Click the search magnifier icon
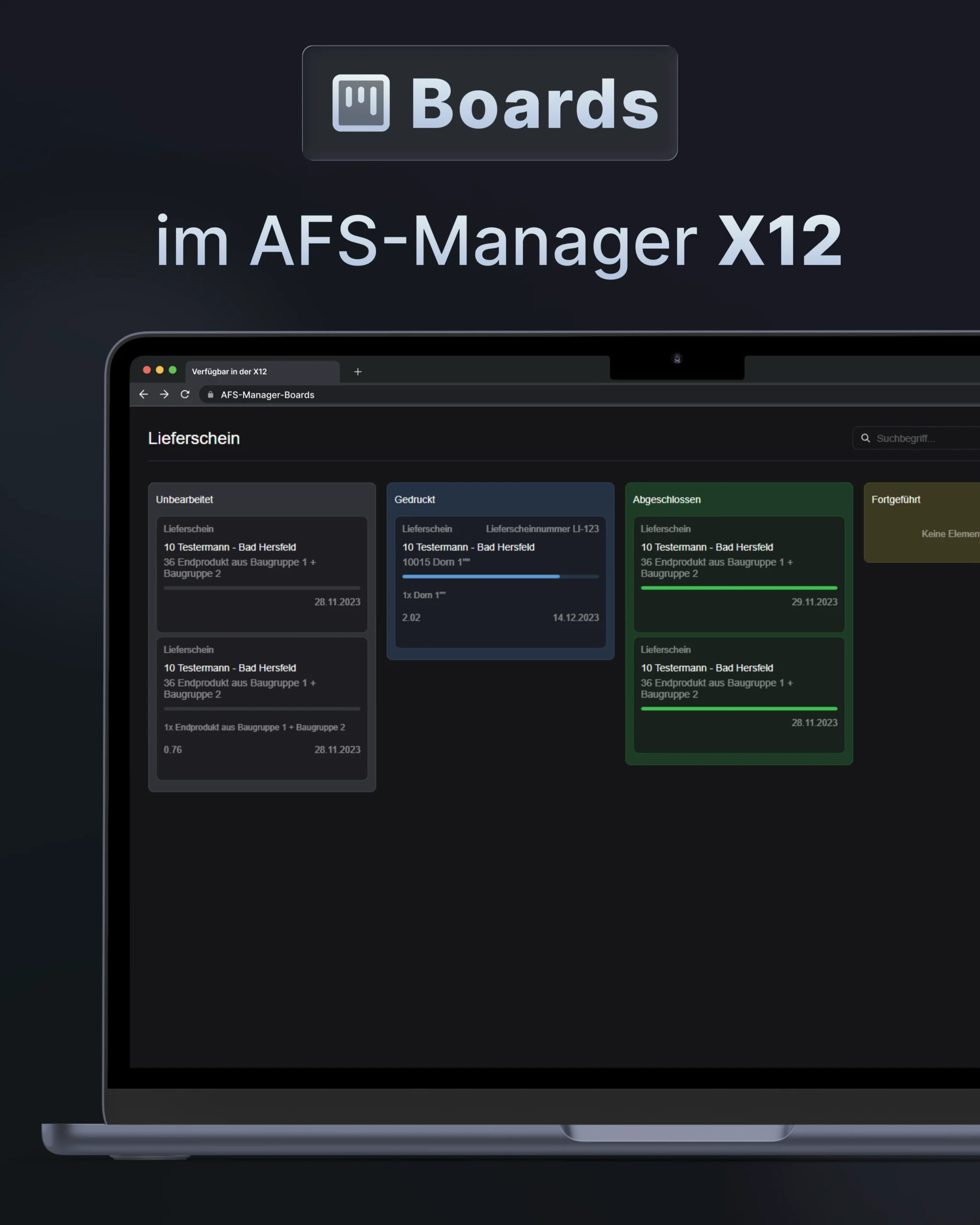 (x=865, y=438)
